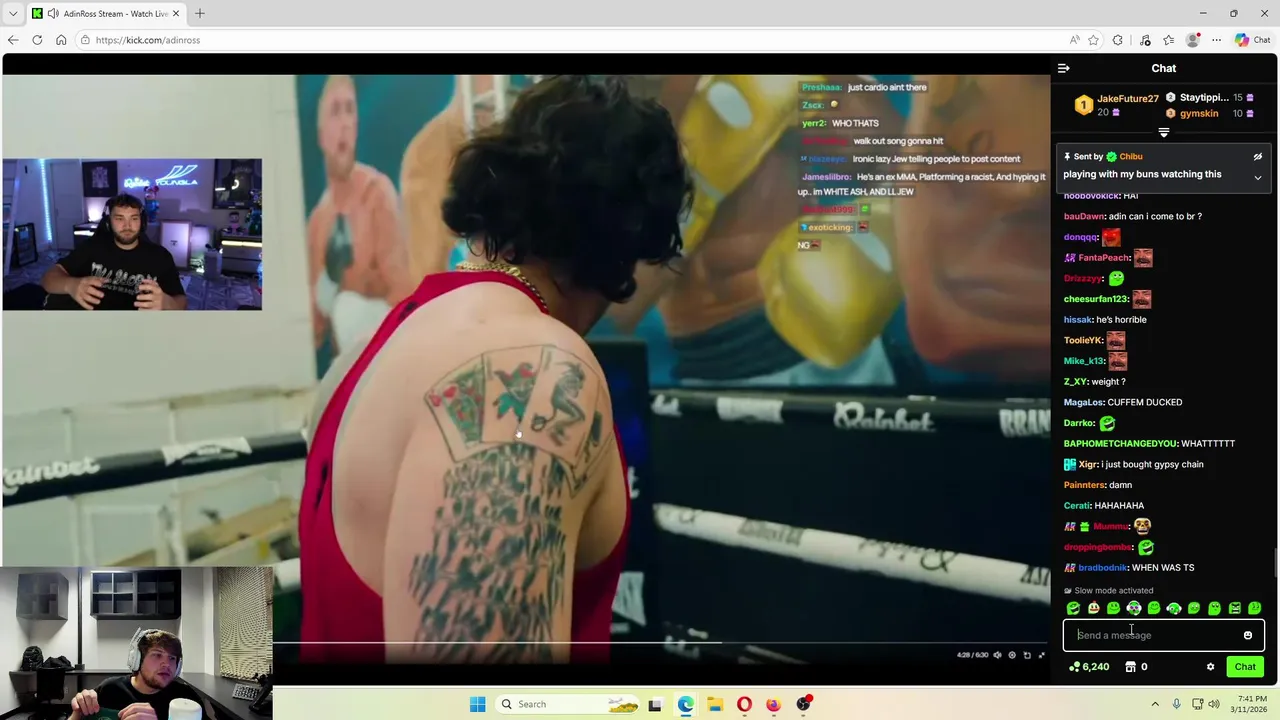Click username Xigr in chat
1280x720 pixels.
pos(1088,464)
